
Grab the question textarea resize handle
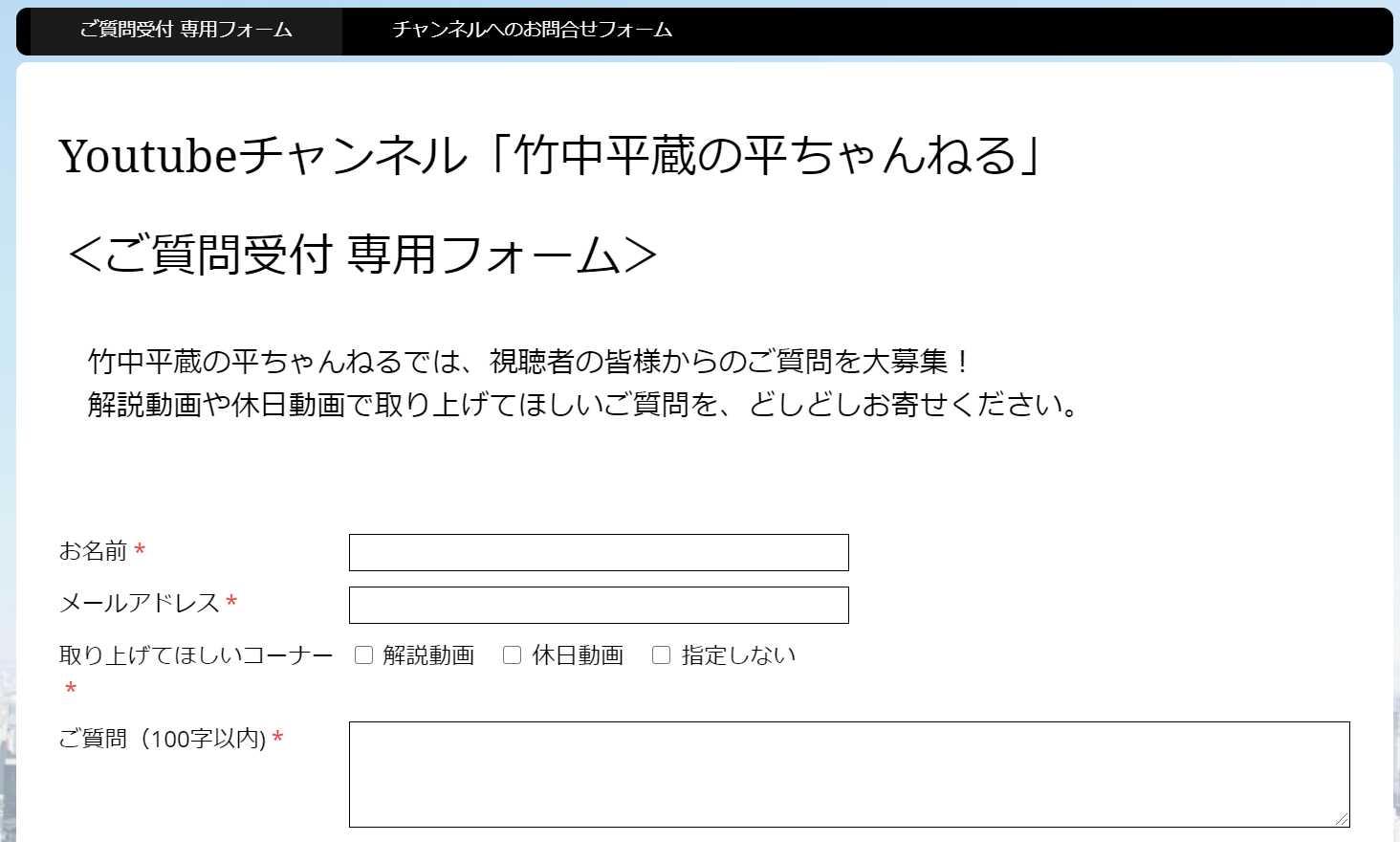coord(1342,818)
